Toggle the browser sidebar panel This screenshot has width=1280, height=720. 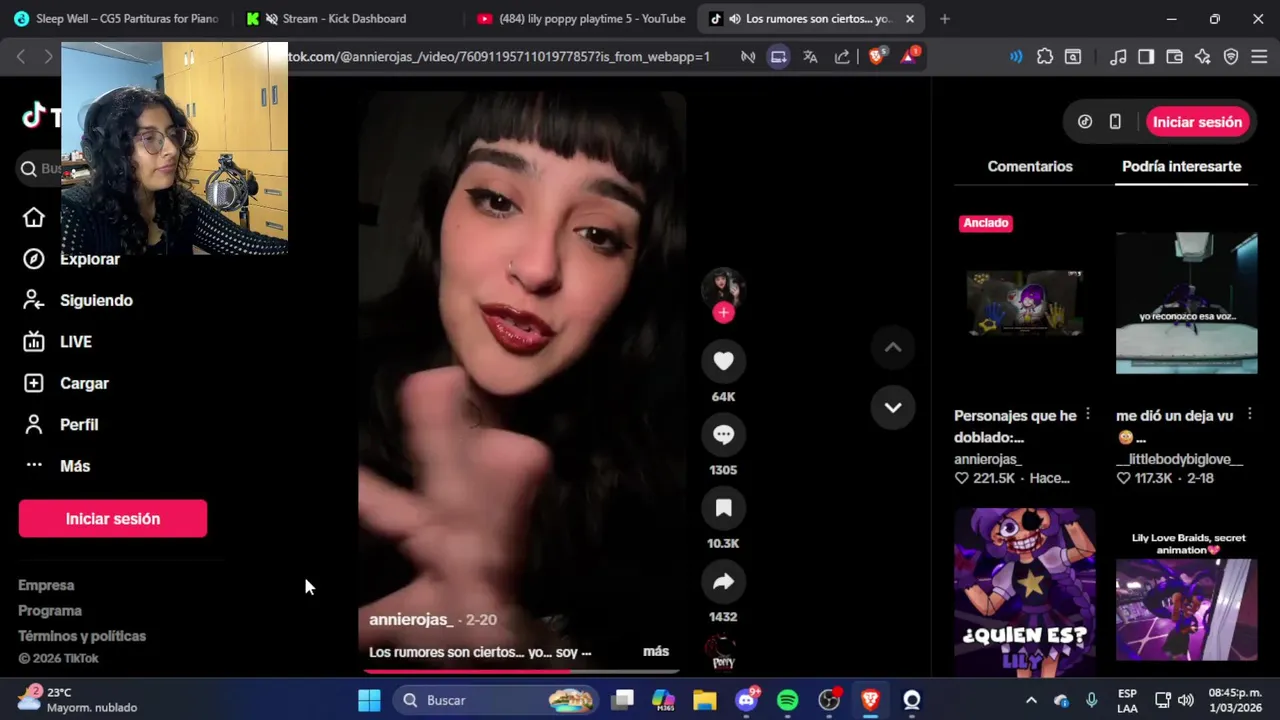[x=1146, y=57]
